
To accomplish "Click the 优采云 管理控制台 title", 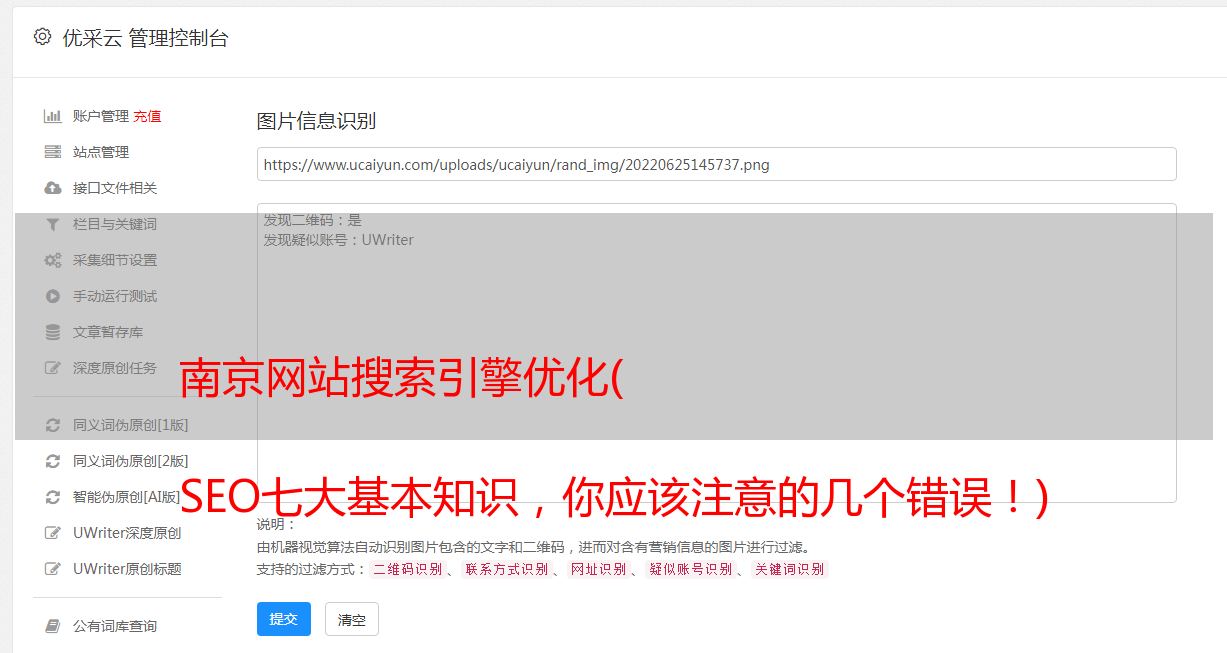I will tap(145, 38).
